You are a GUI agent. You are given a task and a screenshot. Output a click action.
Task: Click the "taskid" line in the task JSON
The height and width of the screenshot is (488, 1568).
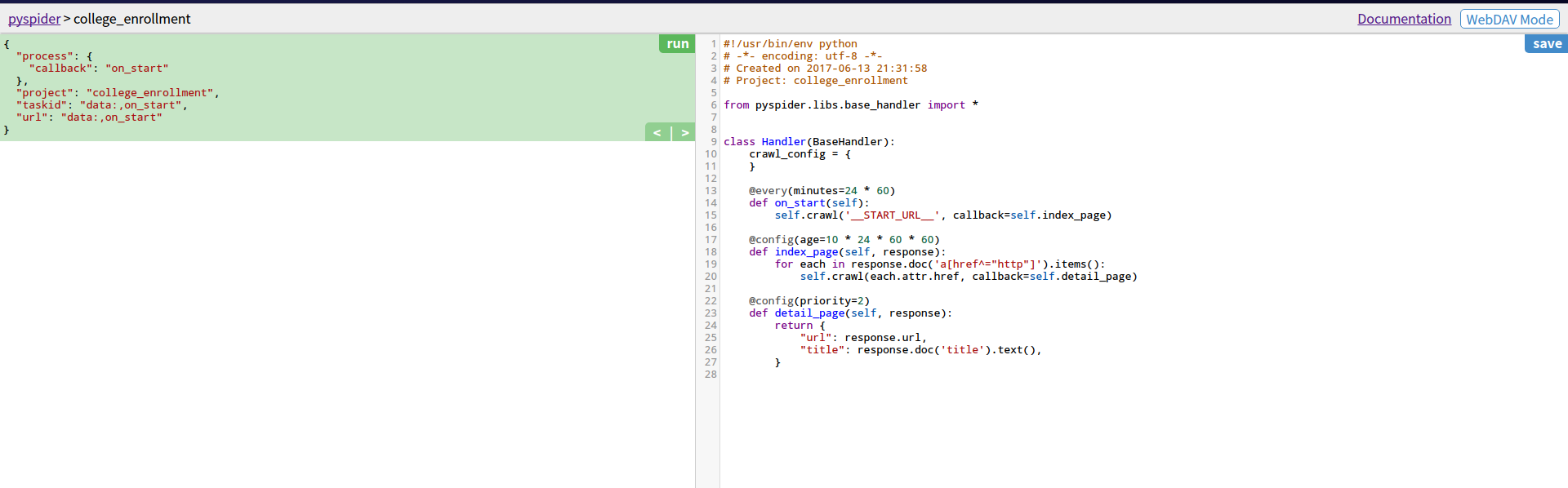101,105
